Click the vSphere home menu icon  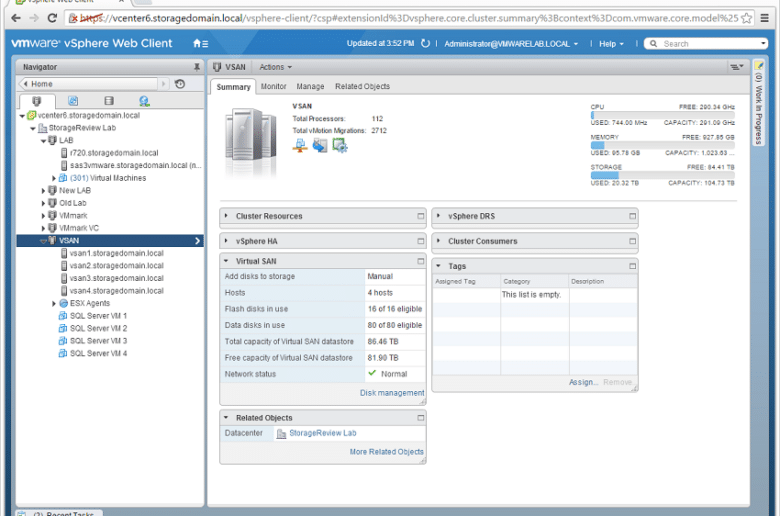(200, 44)
